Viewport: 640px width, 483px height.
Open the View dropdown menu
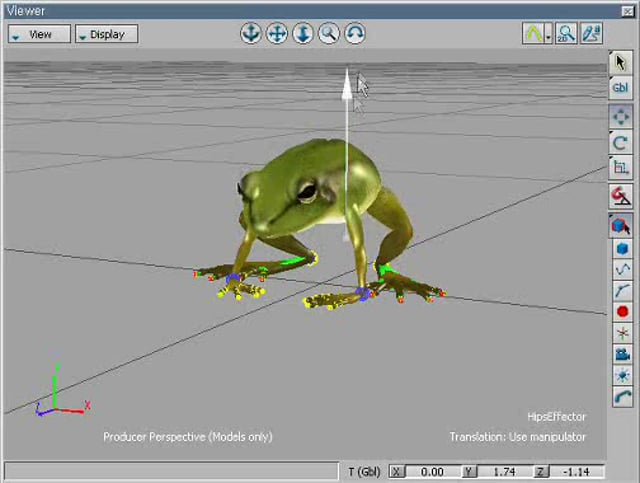point(39,34)
